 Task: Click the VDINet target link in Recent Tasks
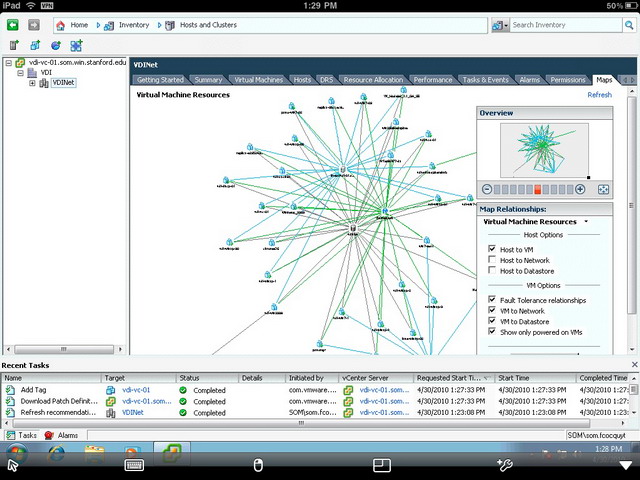[133, 412]
